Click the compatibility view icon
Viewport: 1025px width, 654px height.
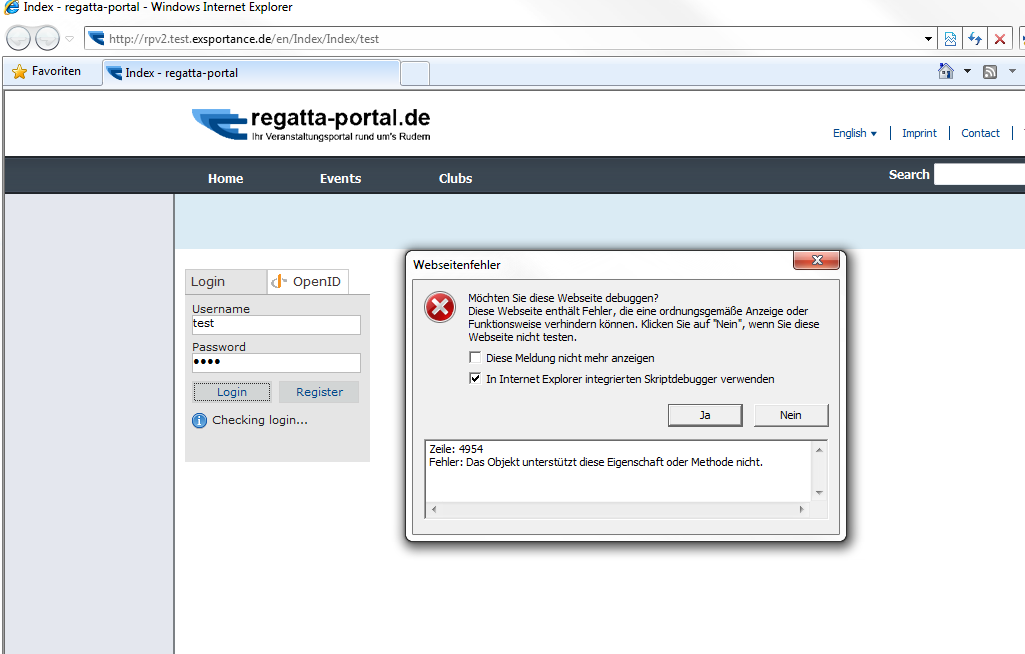[x=950, y=39]
